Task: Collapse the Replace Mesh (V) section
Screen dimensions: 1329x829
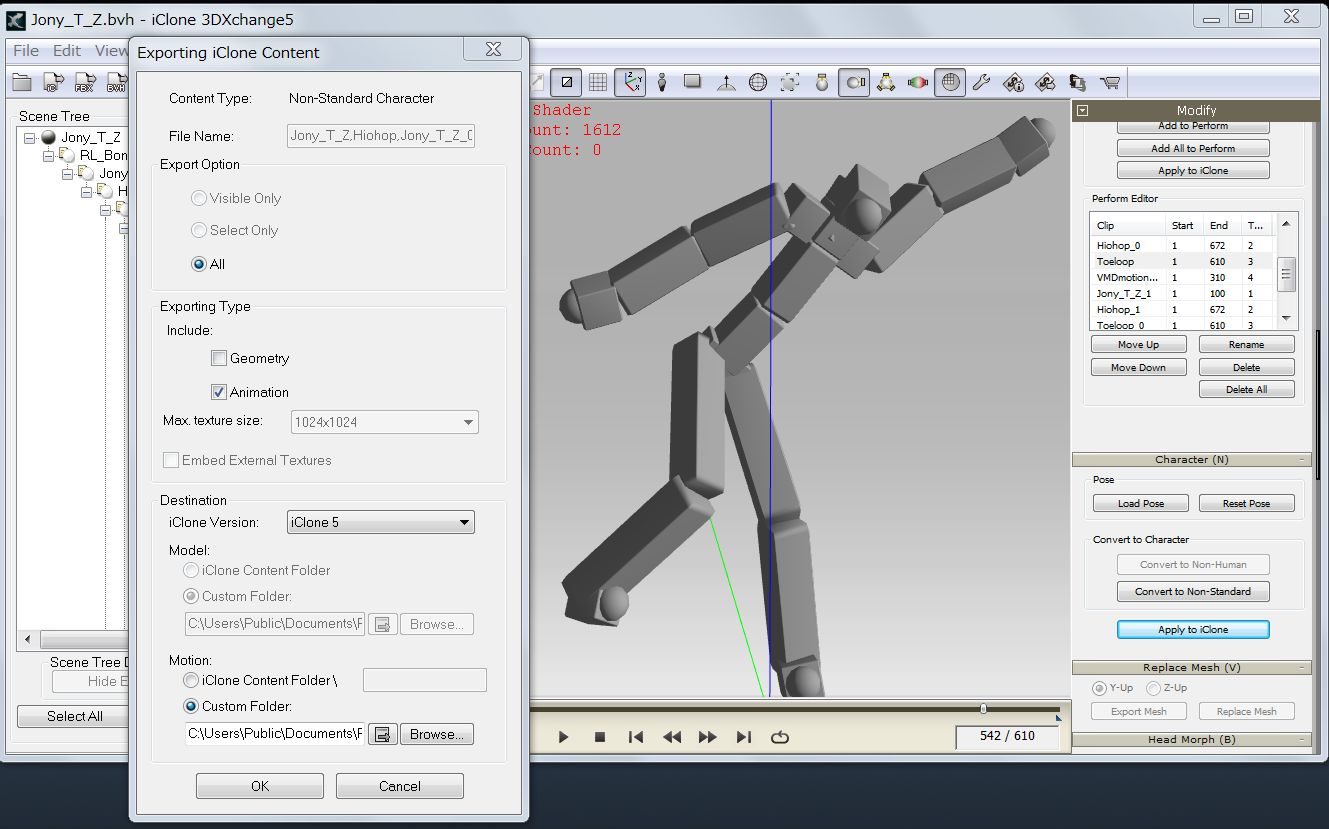Action: click(x=1191, y=668)
